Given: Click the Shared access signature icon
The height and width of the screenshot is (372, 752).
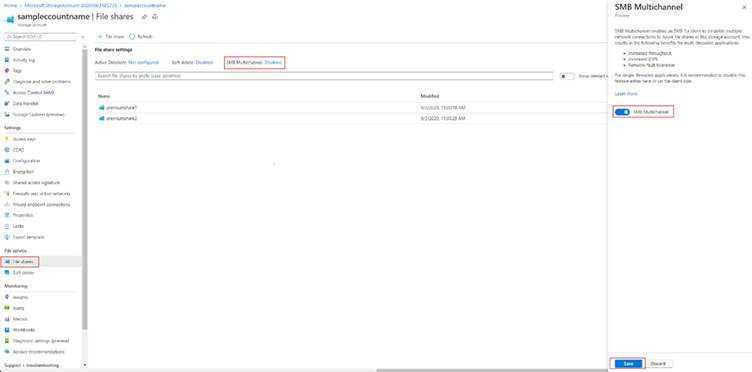Looking at the screenshot, I should [x=7, y=183].
